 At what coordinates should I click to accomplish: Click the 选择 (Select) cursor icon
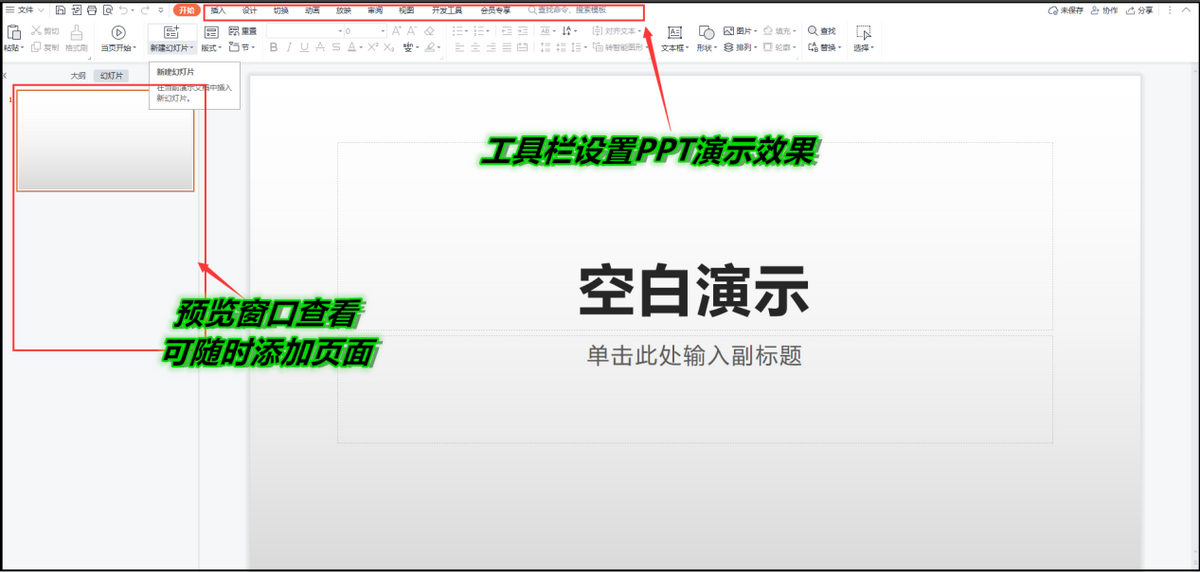coord(863,32)
